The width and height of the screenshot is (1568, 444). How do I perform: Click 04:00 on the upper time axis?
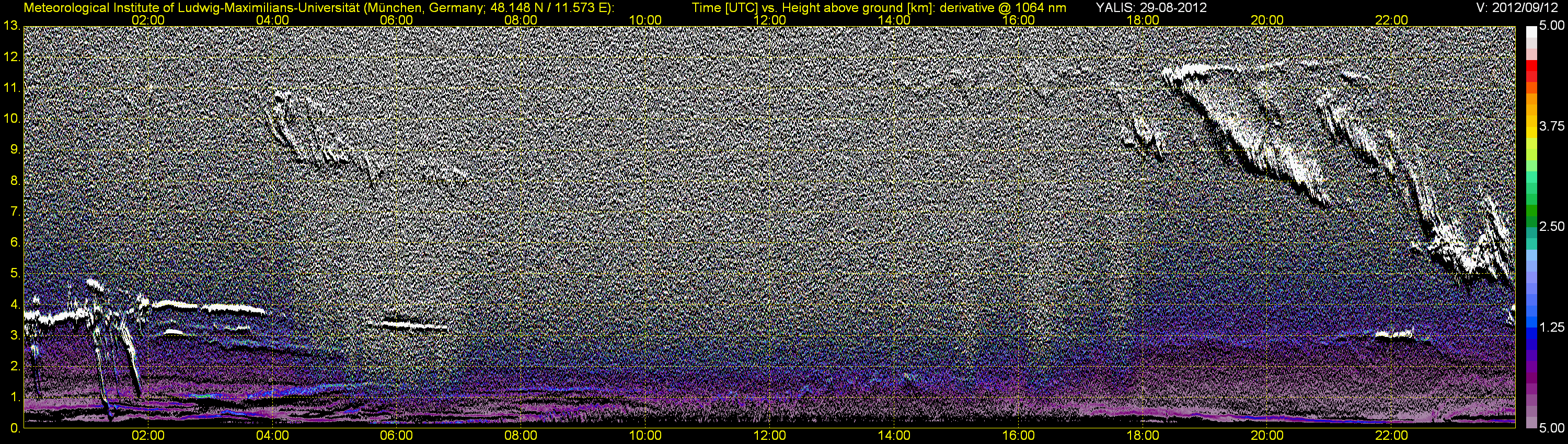272,20
